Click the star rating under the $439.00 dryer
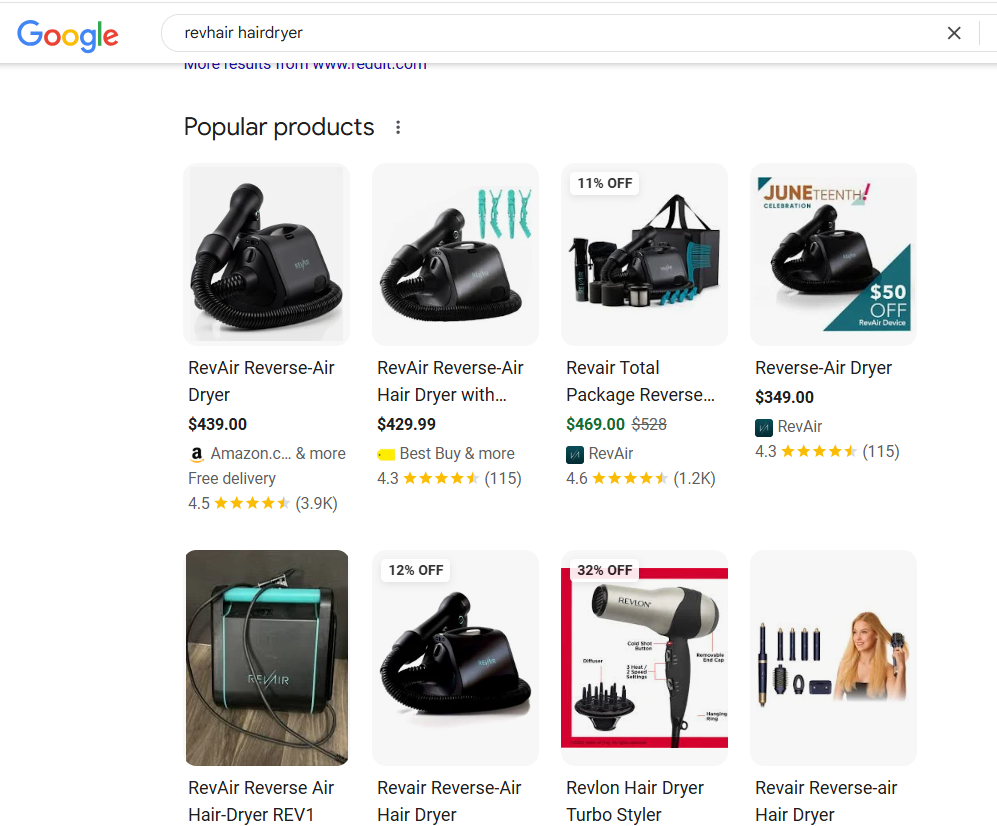Image resolution: width=997 pixels, height=826 pixels. tap(250, 503)
